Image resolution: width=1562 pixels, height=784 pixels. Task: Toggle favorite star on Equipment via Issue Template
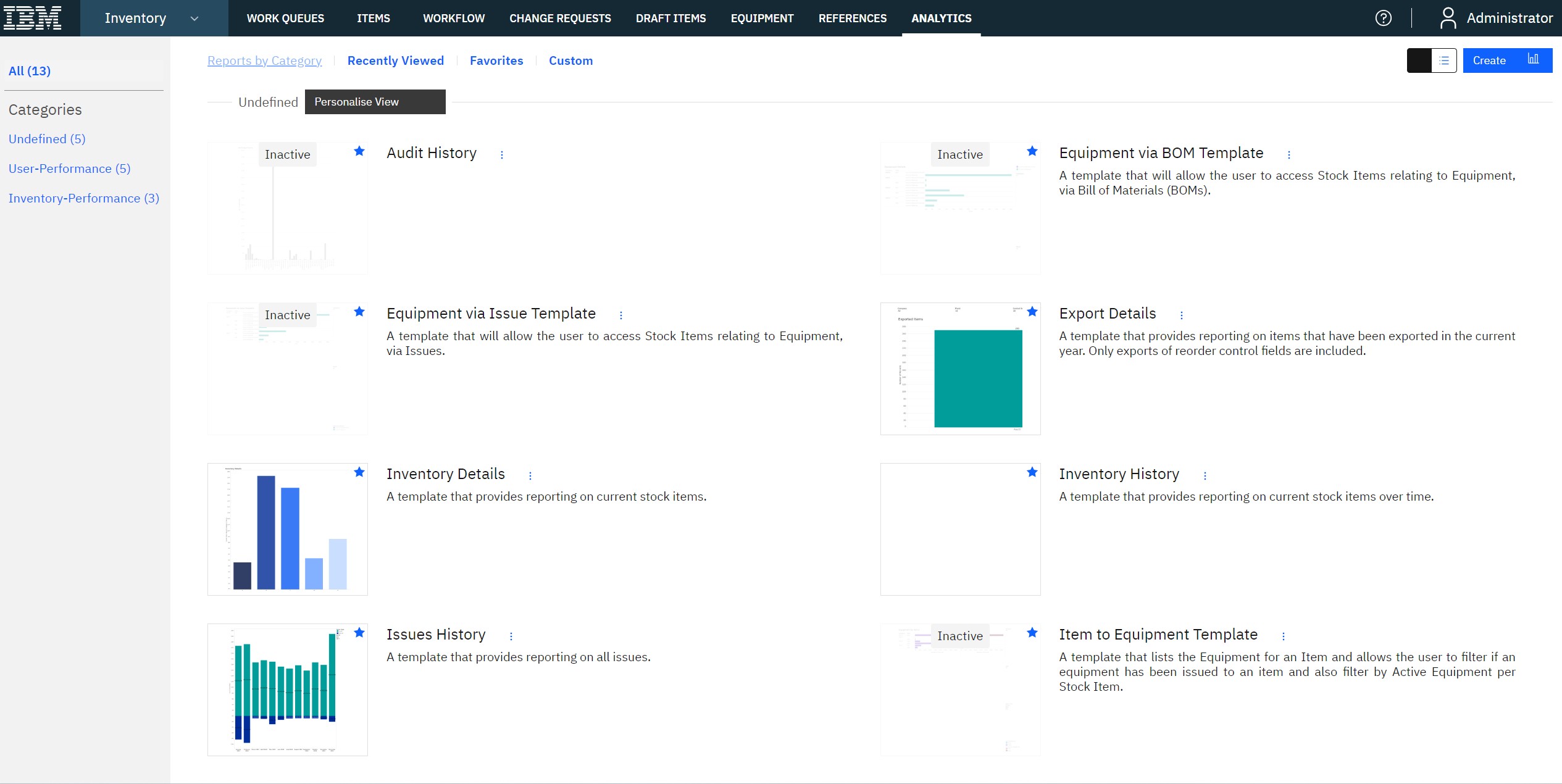pyautogui.click(x=359, y=312)
